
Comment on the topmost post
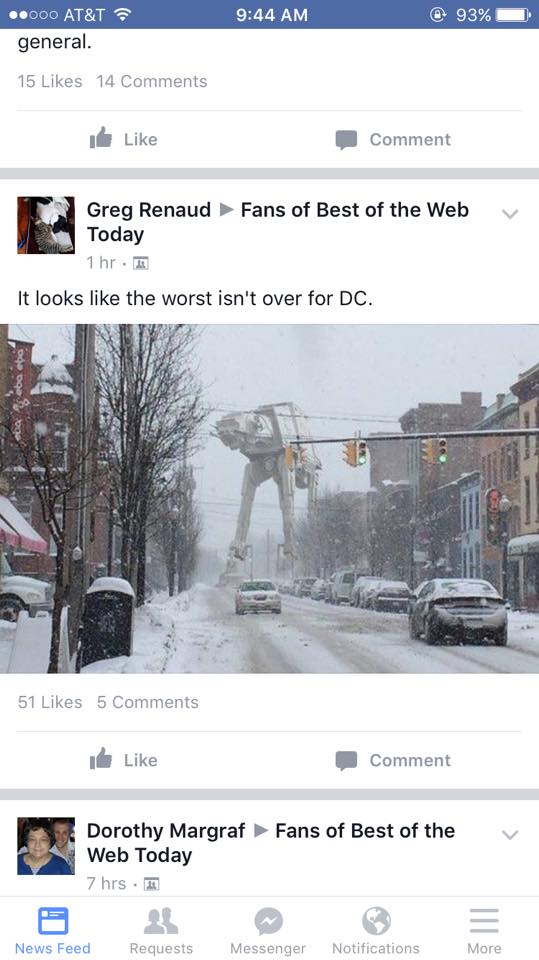click(393, 139)
